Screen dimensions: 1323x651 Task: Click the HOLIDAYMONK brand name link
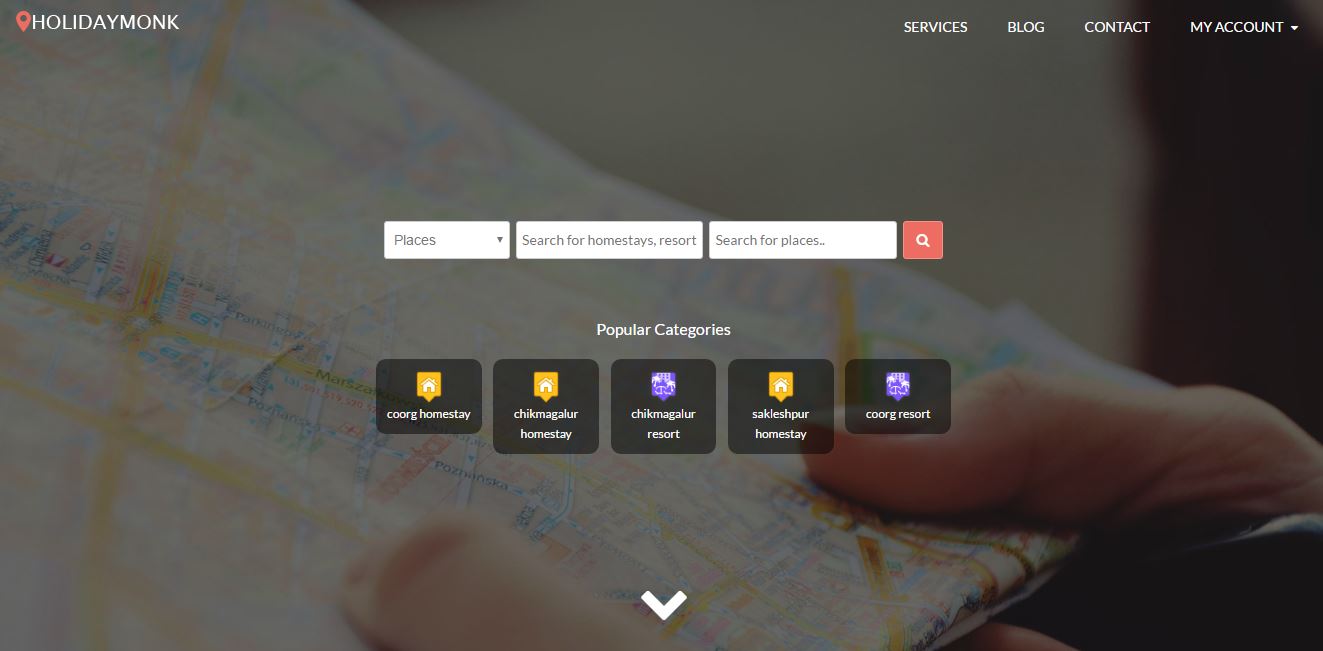coord(105,22)
